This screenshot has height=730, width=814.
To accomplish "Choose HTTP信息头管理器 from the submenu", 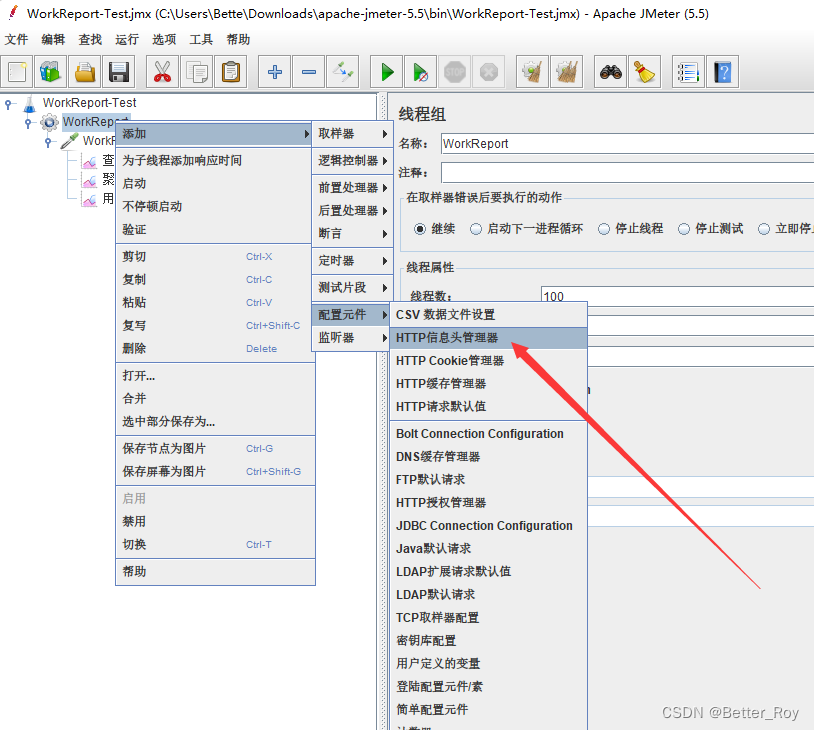I will [489, 338].
